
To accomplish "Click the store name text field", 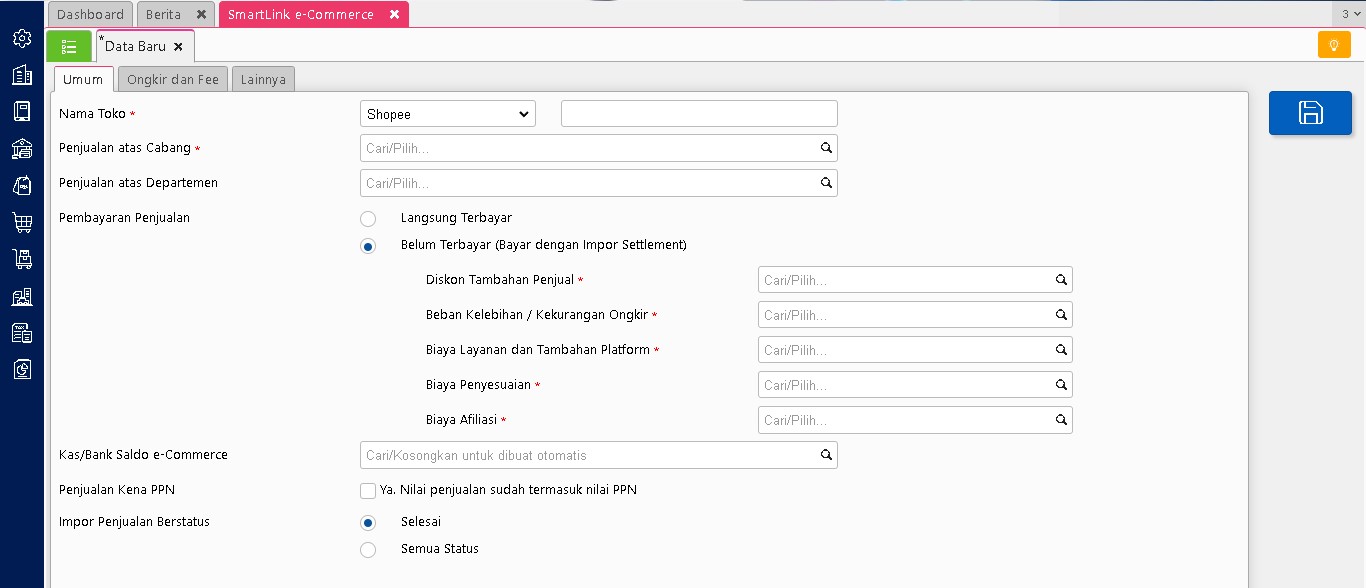I will pyautogui.click(x=699, y=114).
